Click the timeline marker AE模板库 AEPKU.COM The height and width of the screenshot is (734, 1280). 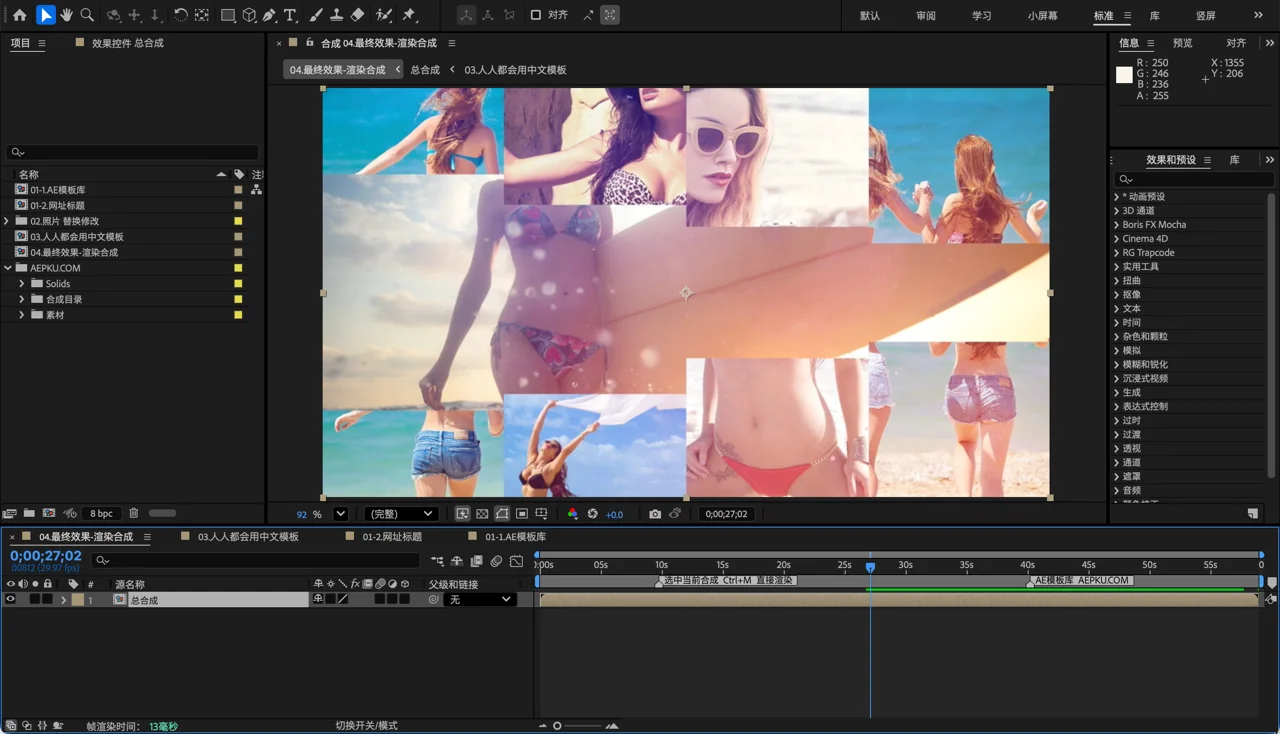1081,580
